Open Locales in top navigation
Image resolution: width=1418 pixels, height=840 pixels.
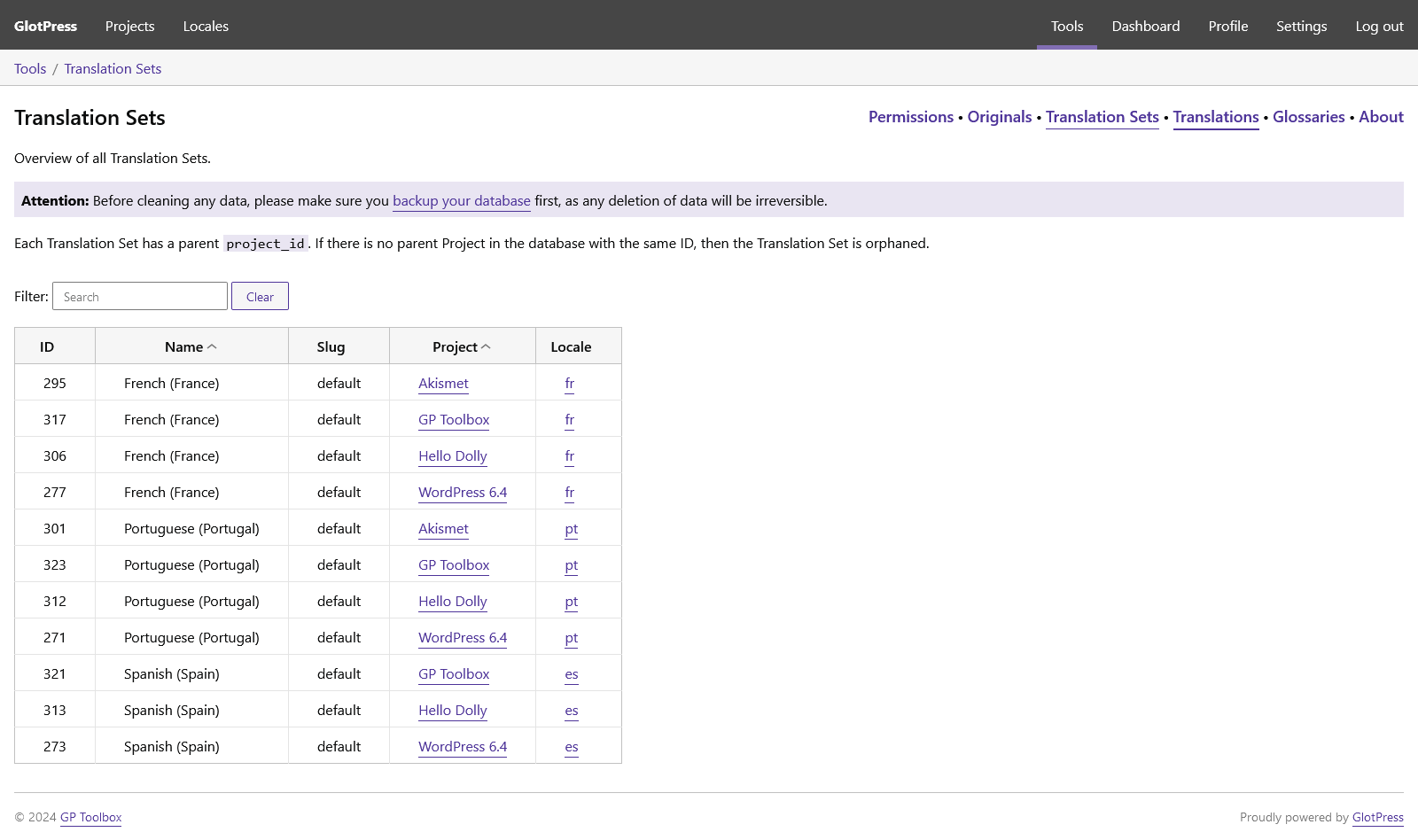click(x=206, y=26)
